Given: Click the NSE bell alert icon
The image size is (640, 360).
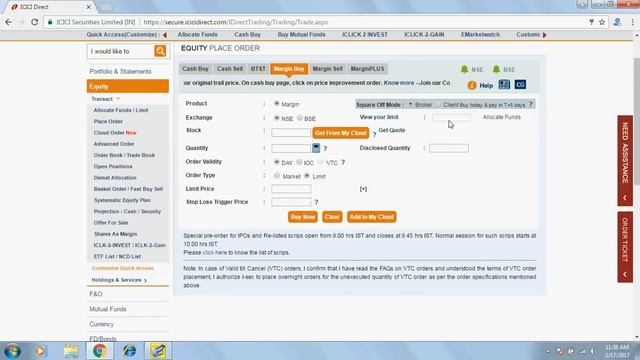Looking at the screenshot, I should tap(464, 69).
